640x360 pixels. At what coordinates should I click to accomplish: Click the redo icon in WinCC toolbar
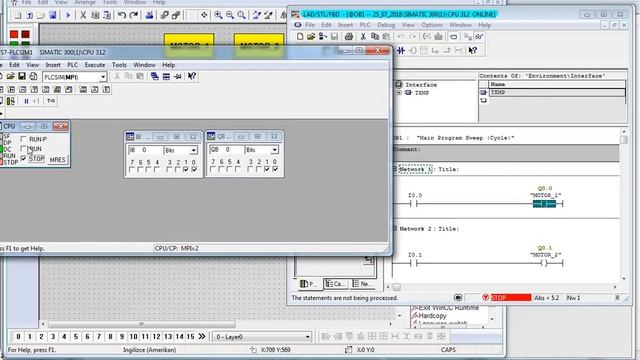coord(133,15)
